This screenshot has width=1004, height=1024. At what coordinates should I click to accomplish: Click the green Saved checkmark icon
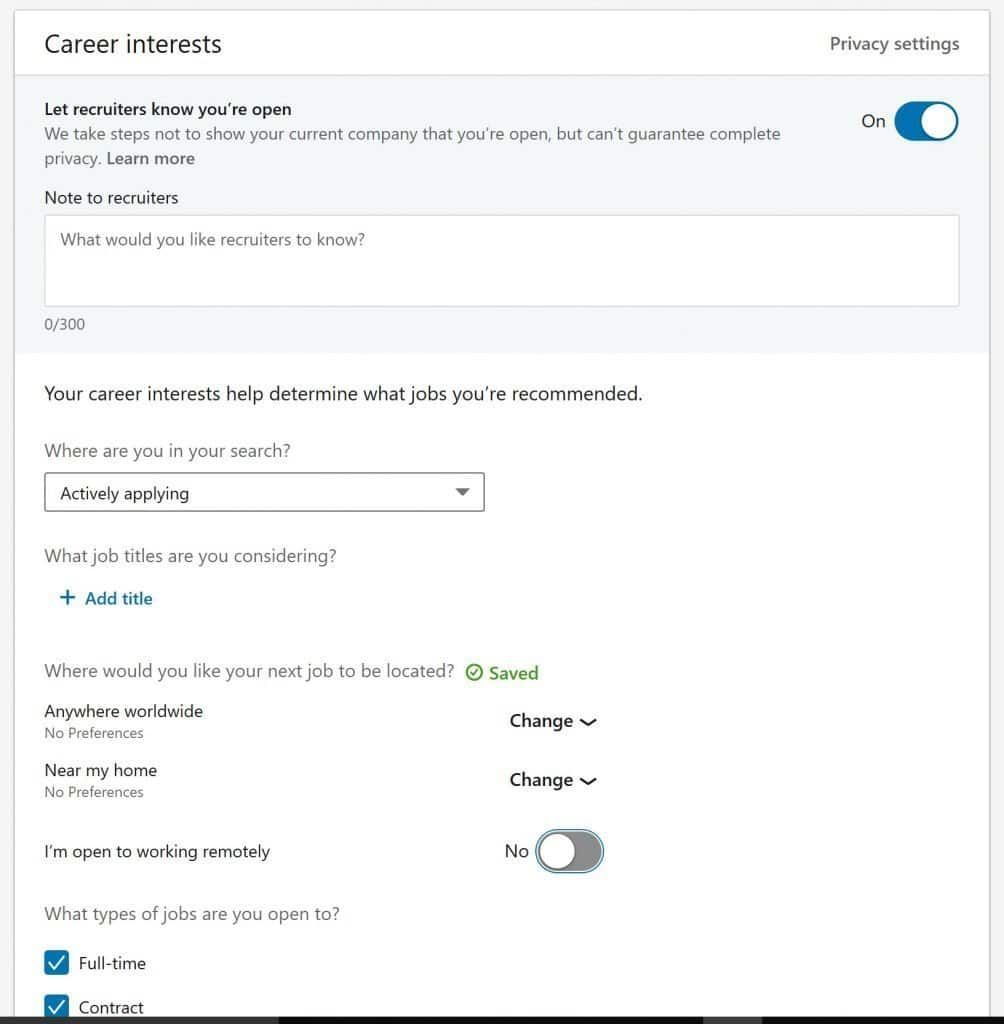pos(475,673)
